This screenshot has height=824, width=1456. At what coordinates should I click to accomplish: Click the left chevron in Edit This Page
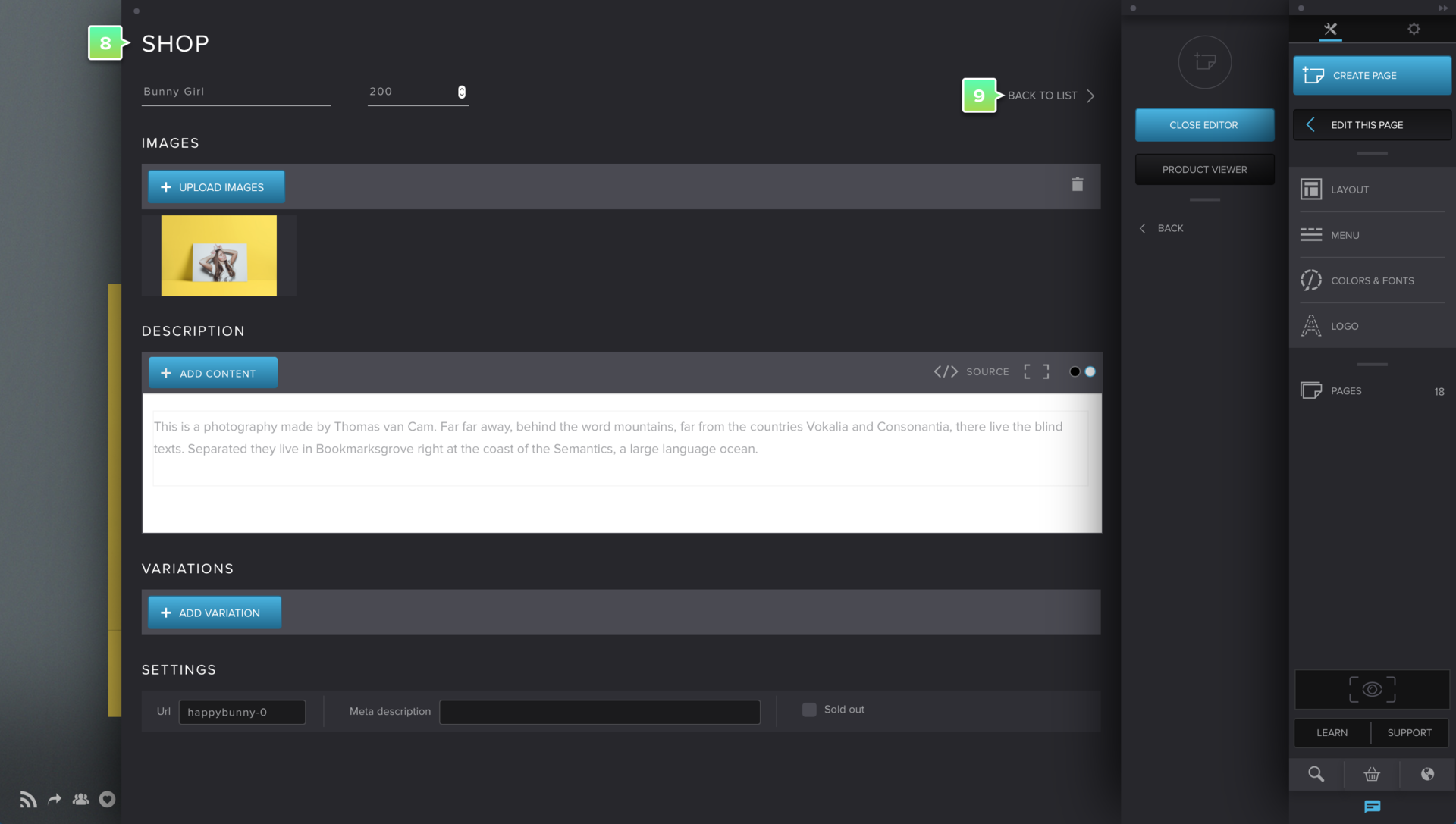pos(1310,124)
